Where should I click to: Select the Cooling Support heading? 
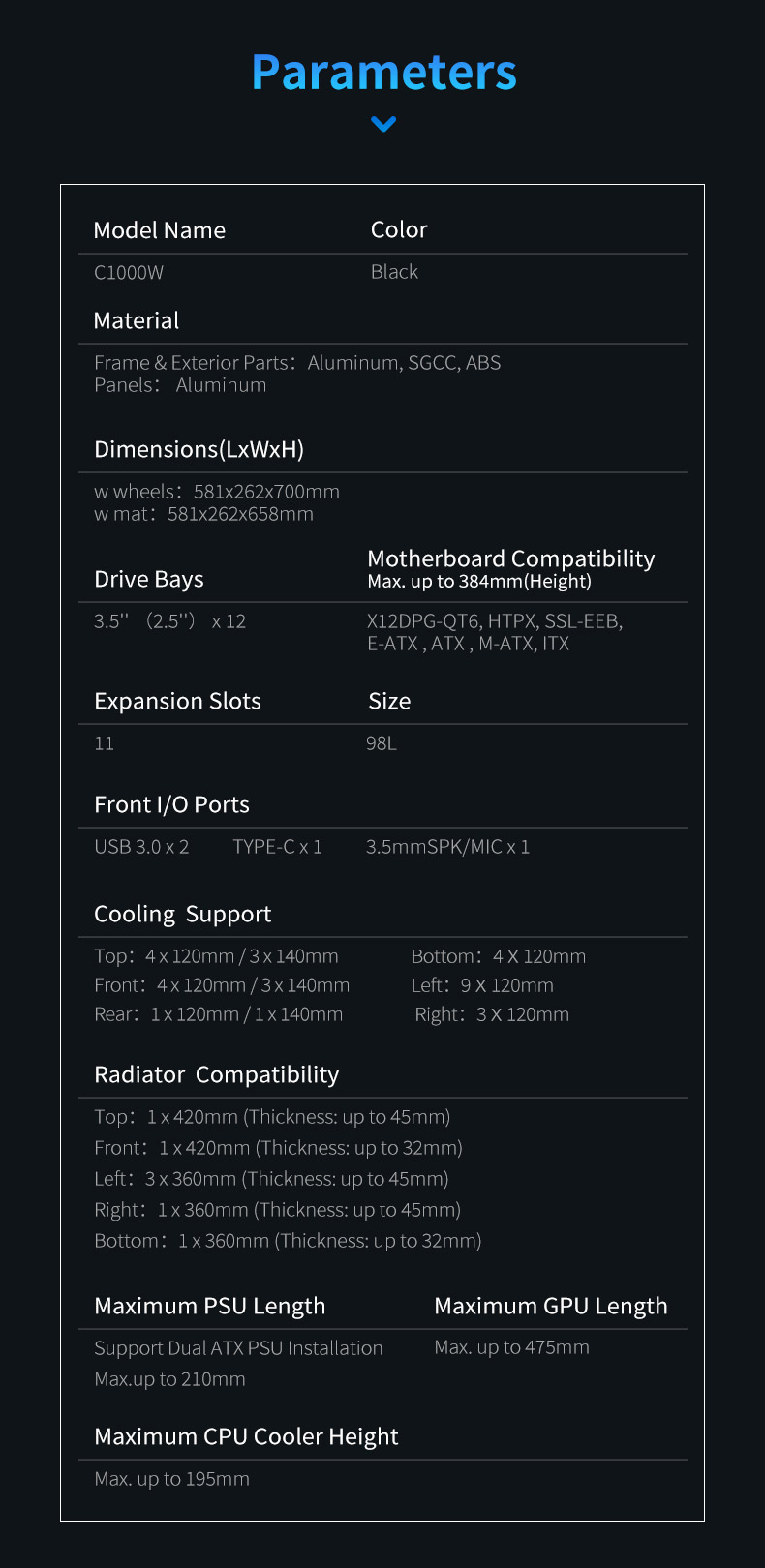pos(182,914)
